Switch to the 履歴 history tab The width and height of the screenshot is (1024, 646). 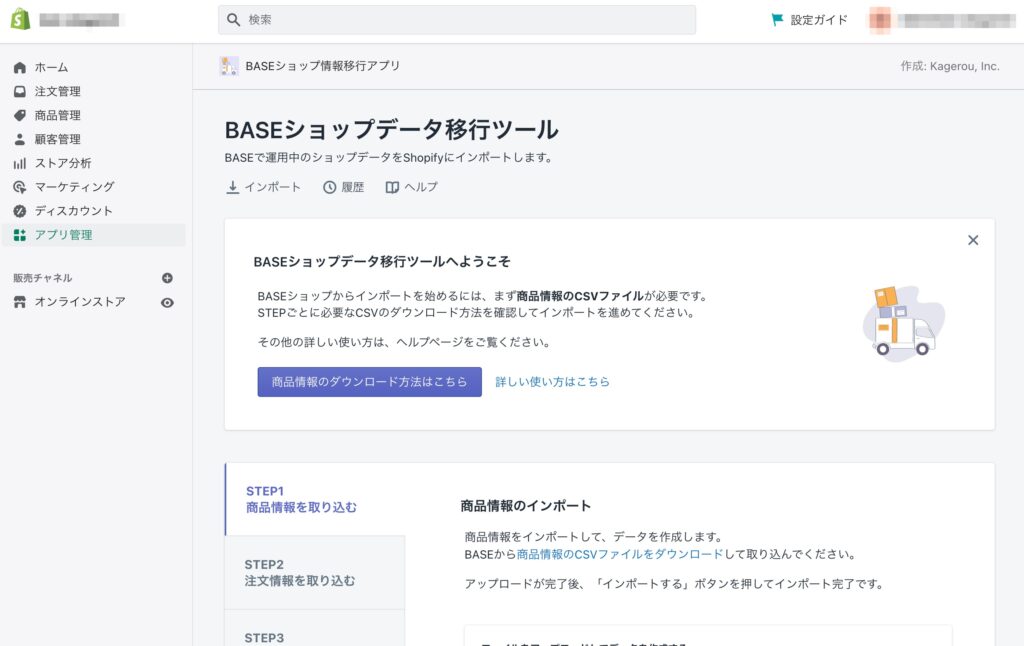pyautogui.click(x=344, y=187)
